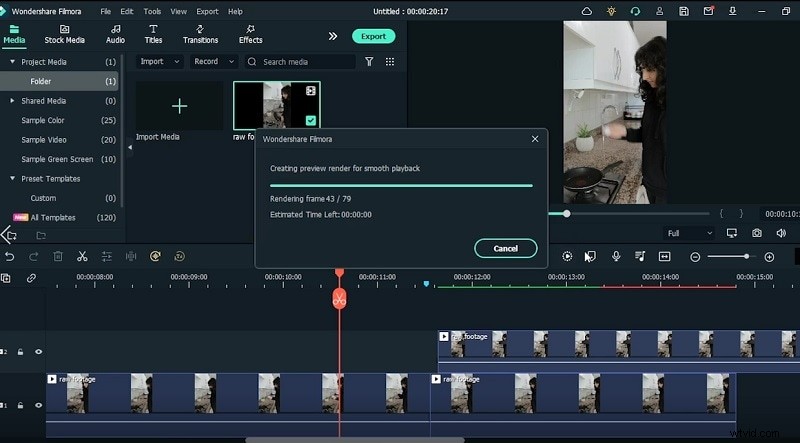Open the Import dropdown
This screenshot has height=443, width=800.
point(160,61)
